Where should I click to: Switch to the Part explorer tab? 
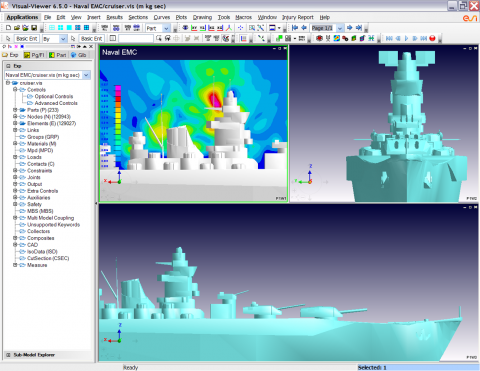pyautogui.click(x=58, y=55)
